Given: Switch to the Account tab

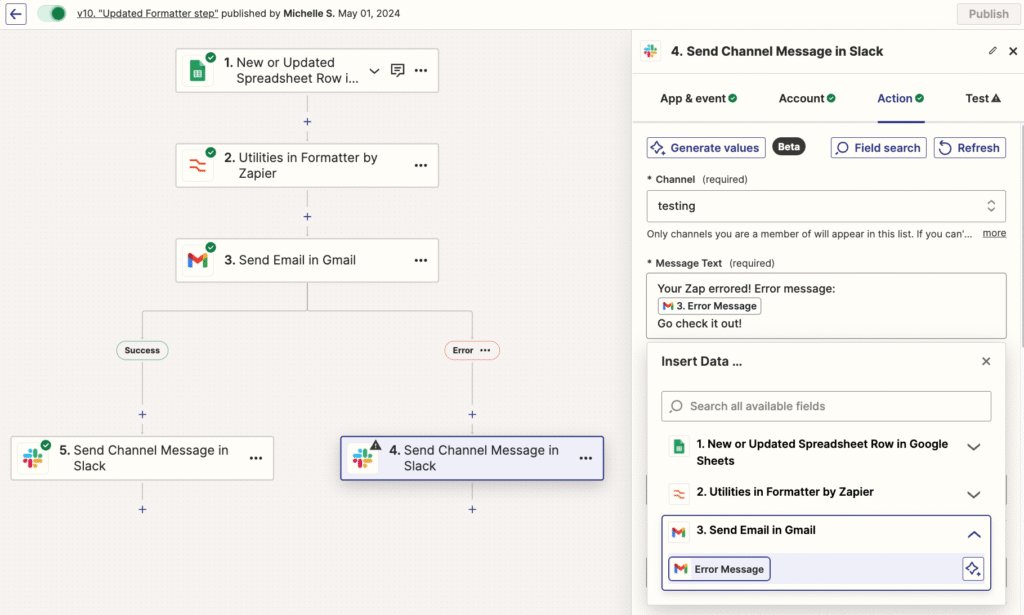Looking at the screenshot, I should click(806, 98).
